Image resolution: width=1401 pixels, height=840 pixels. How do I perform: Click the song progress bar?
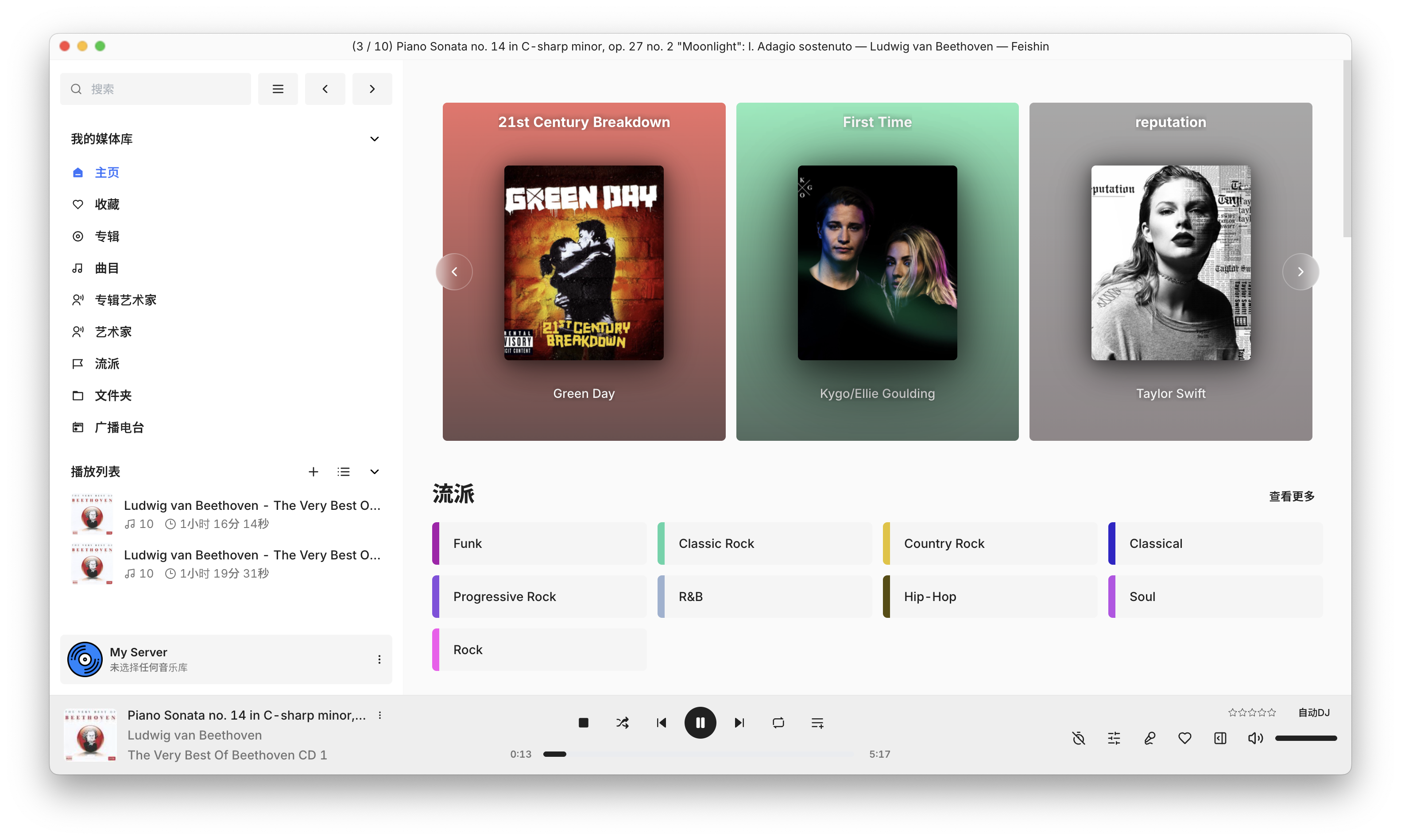[x=698, y=754]
